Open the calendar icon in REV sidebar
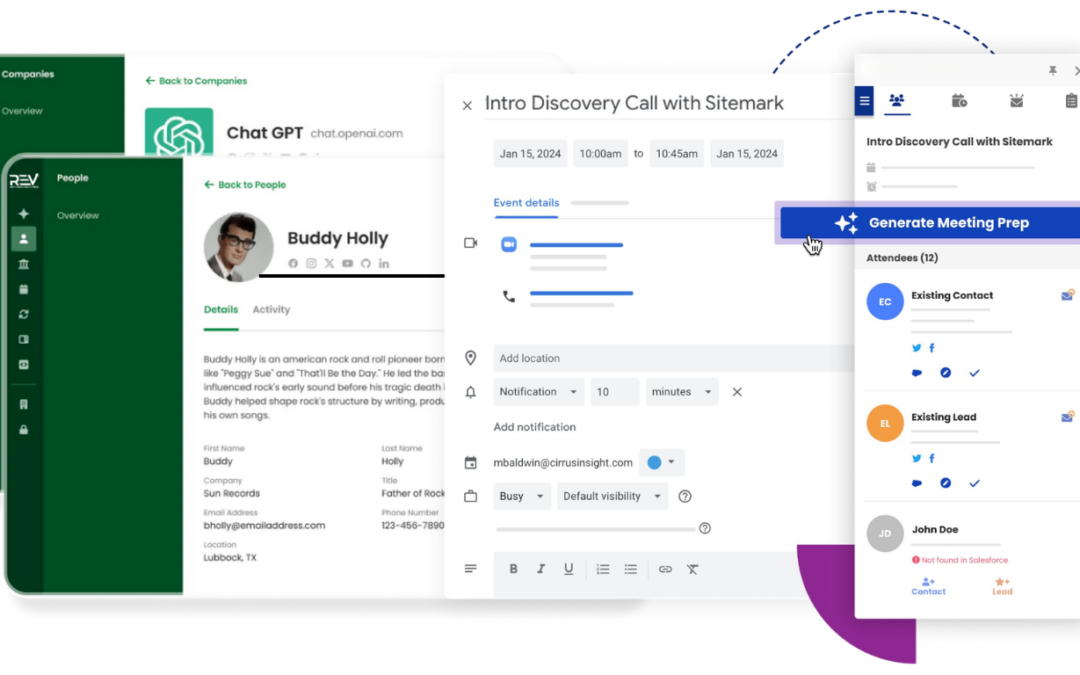 point(23,289)
